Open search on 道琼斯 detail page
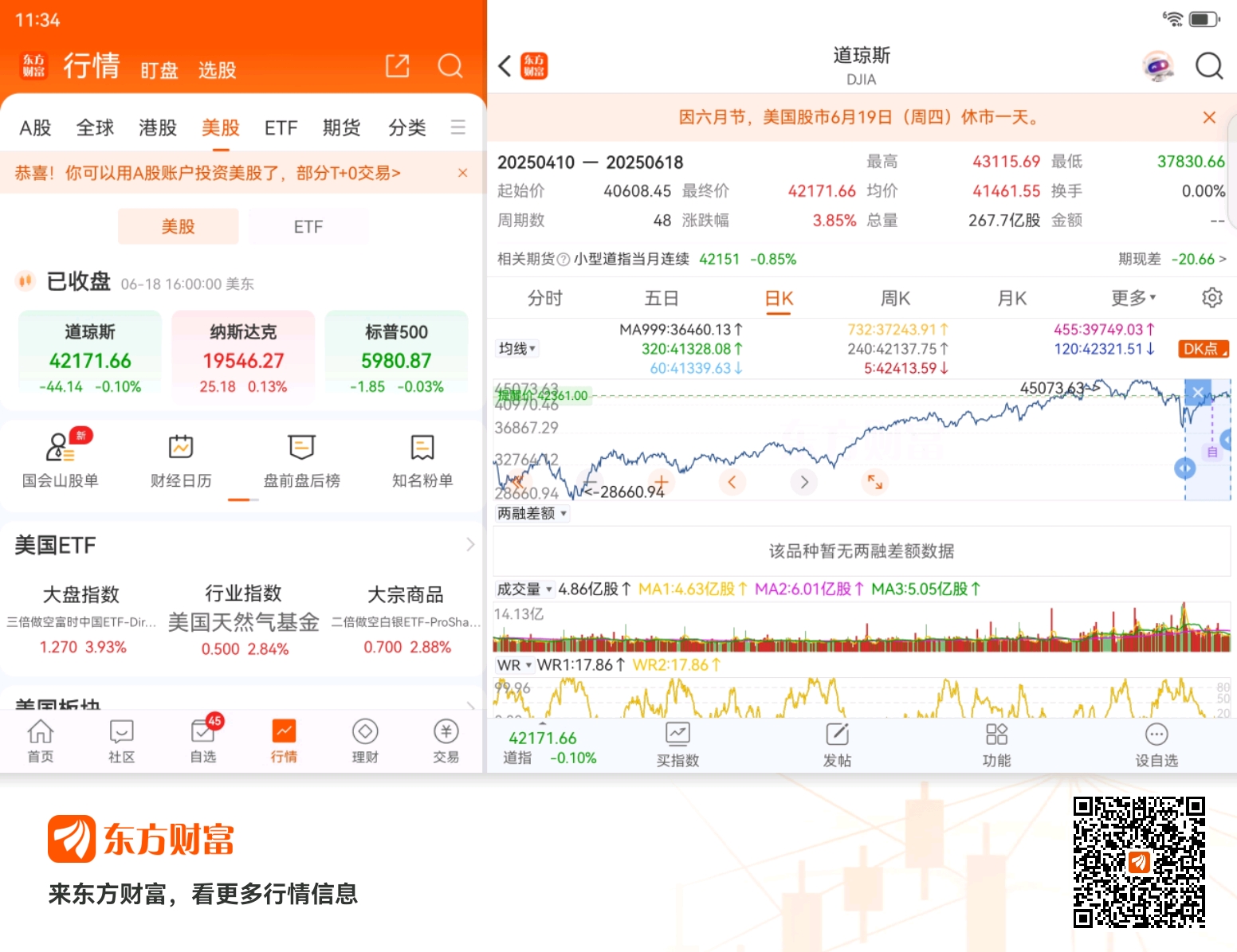 (x=1209, y=66)
